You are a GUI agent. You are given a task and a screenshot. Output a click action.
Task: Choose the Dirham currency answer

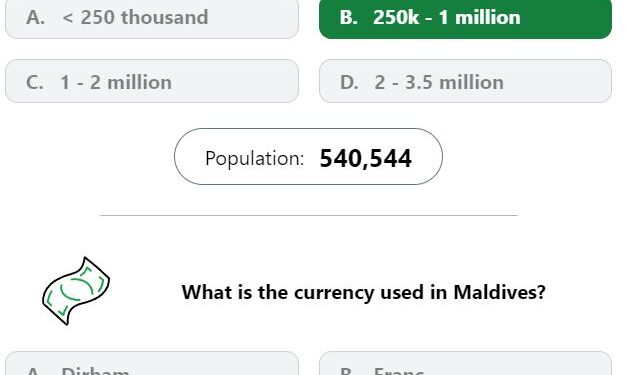(x=152, y=363)
